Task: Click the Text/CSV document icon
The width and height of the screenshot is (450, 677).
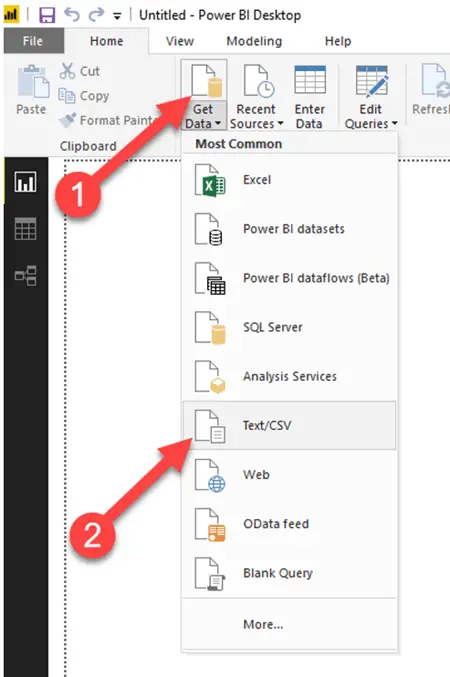Action: [x=210, y=427]
